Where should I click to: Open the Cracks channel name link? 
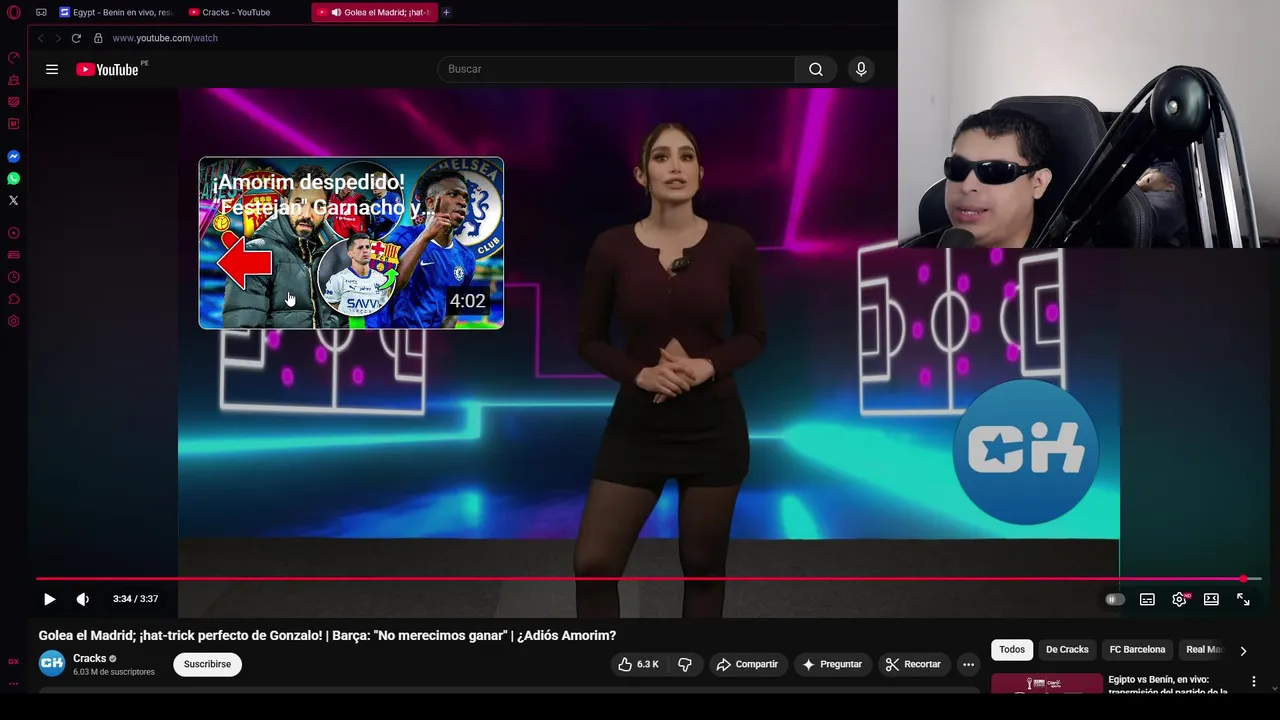point(90,658)
